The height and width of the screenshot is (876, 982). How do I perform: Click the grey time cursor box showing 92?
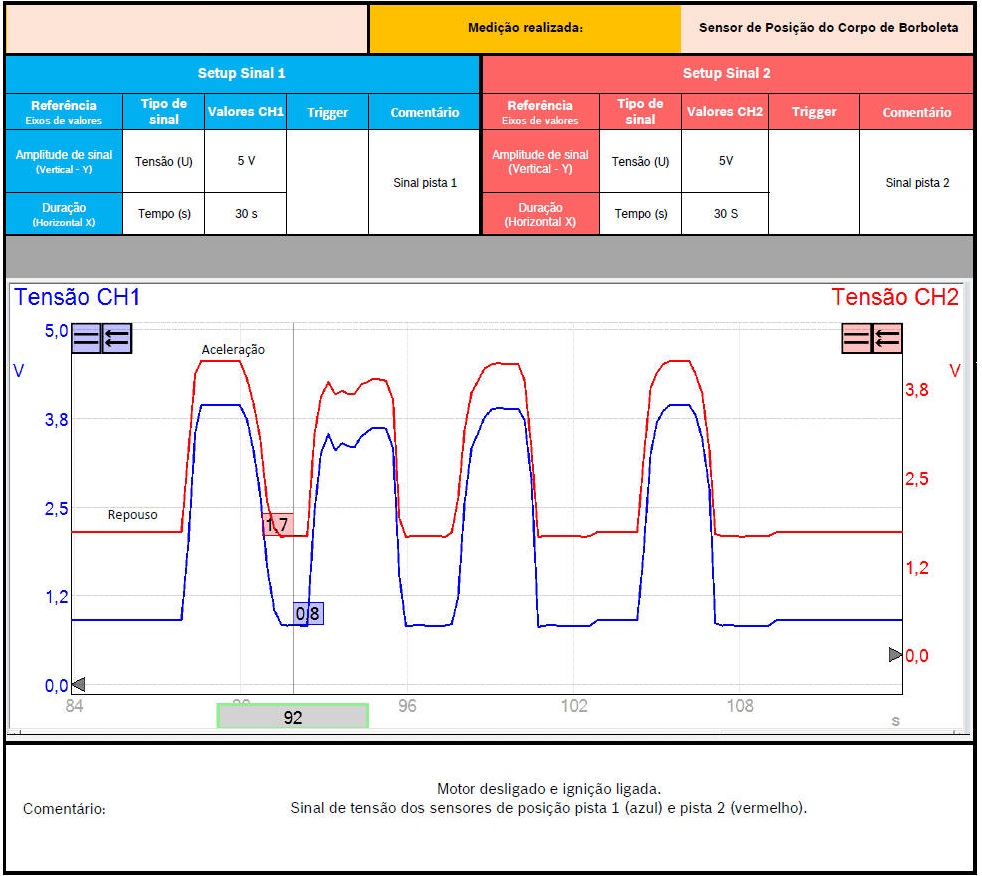click(293, 716)
